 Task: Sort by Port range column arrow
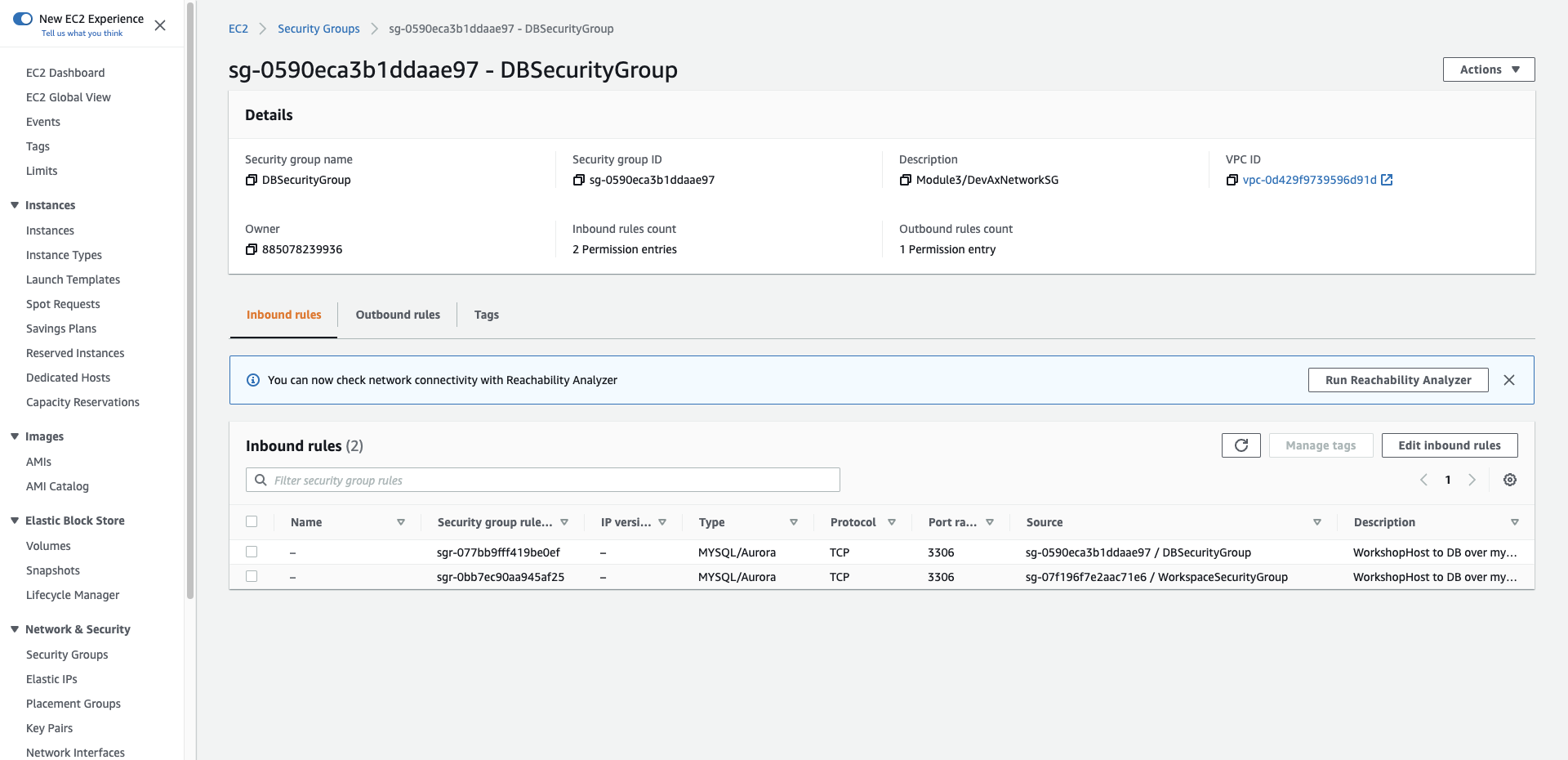[x=990, y=522]
